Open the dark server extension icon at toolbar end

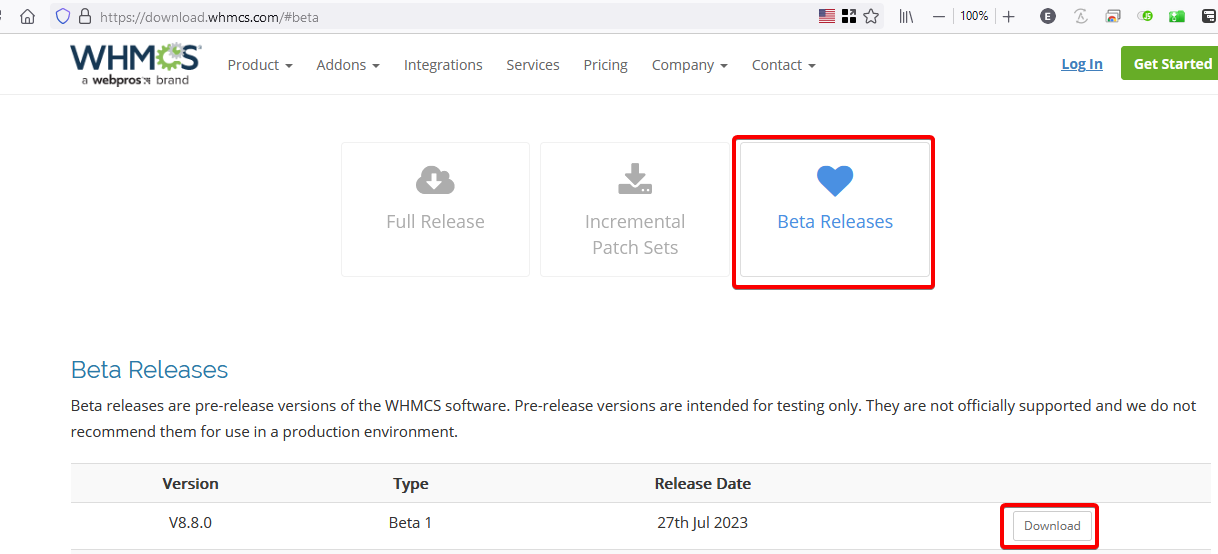point(1209,16)
